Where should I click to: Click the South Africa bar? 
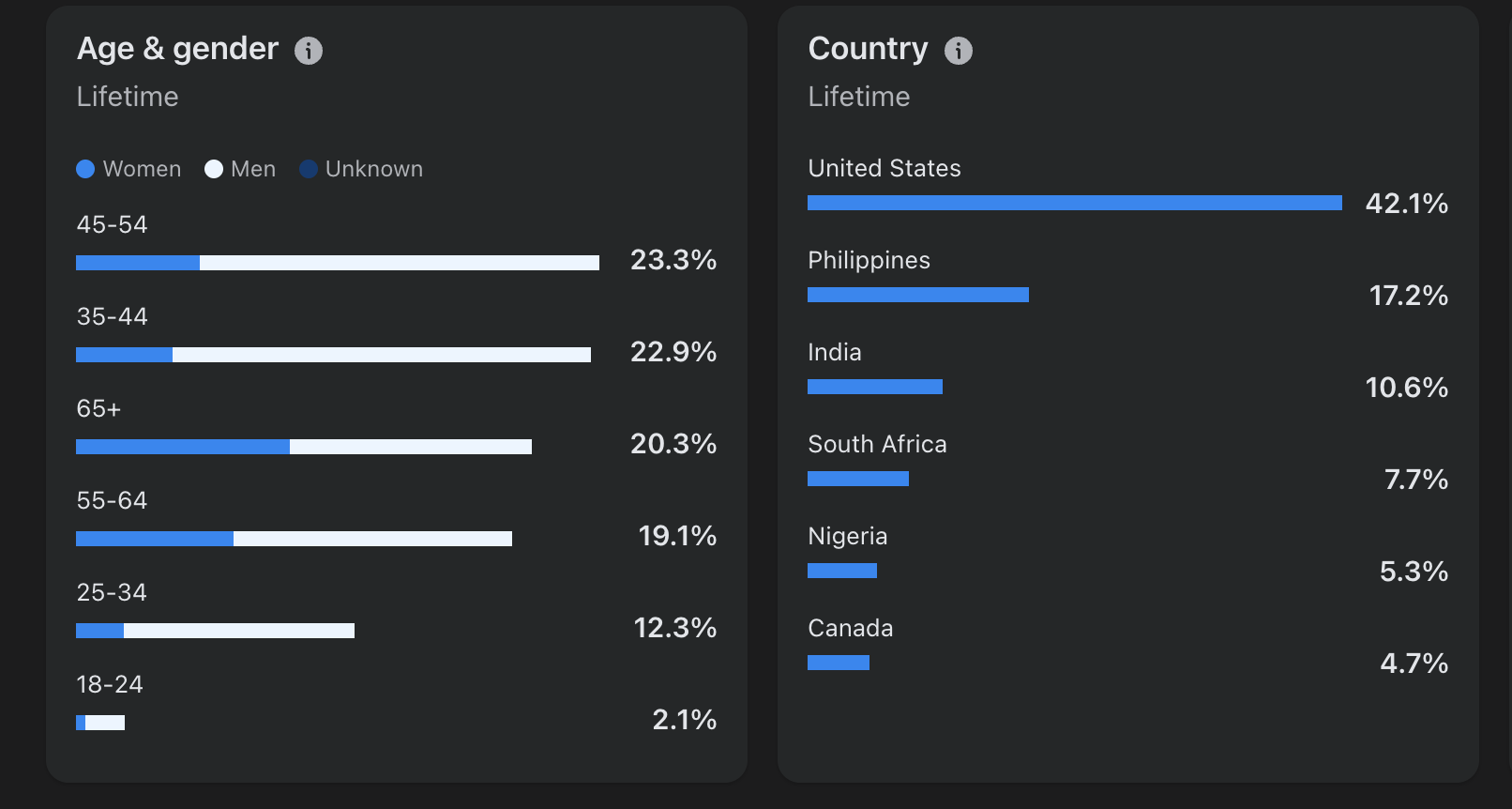pos(858,479)
